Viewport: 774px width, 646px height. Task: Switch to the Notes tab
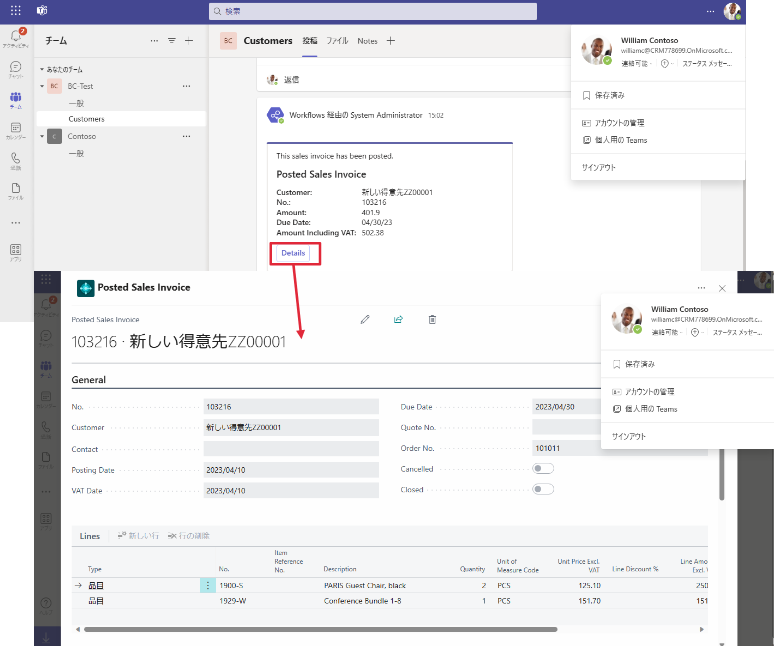click(367, 41)
